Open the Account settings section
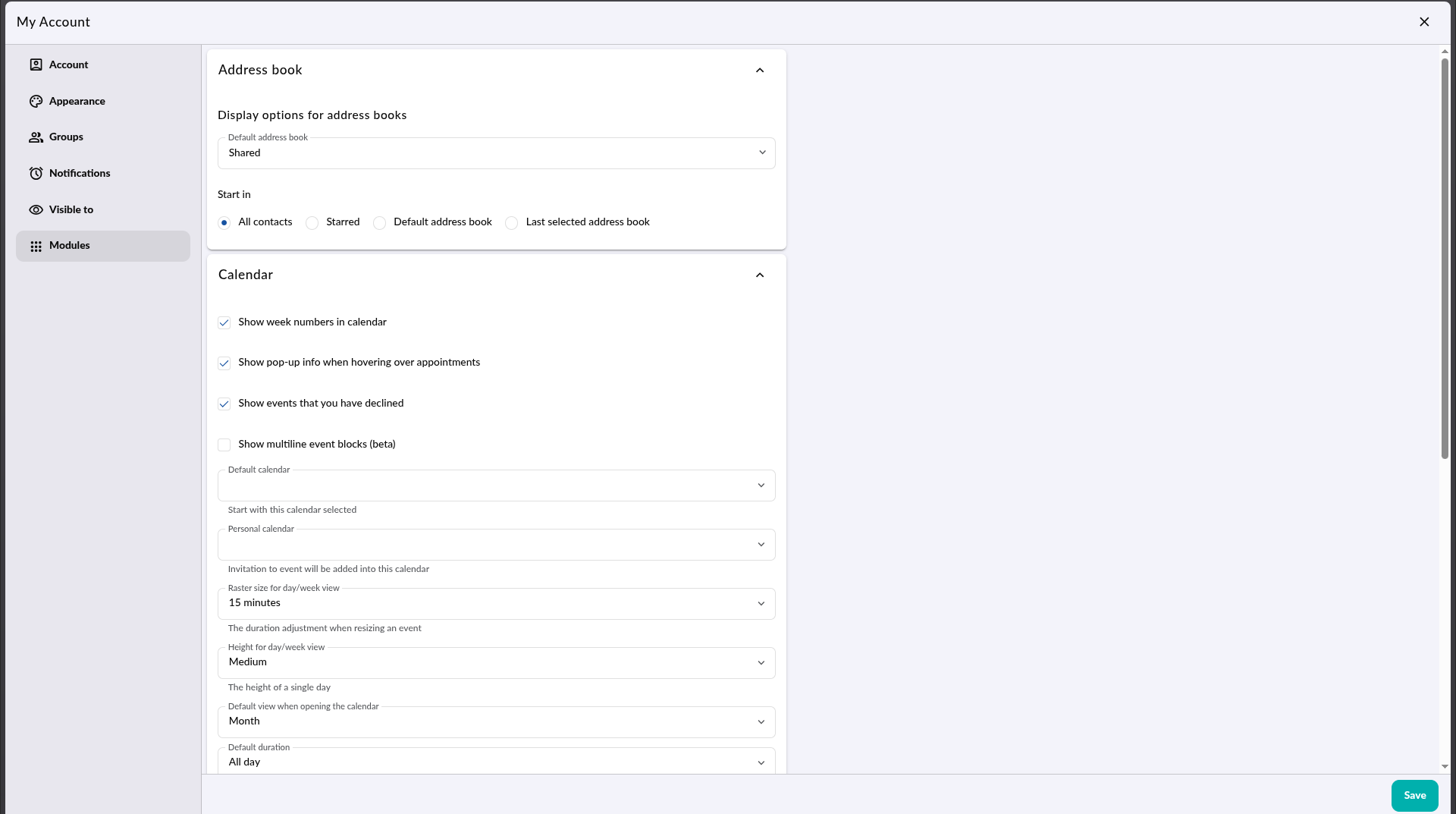This screenshot has width=1456, height=814. (103, 65)
